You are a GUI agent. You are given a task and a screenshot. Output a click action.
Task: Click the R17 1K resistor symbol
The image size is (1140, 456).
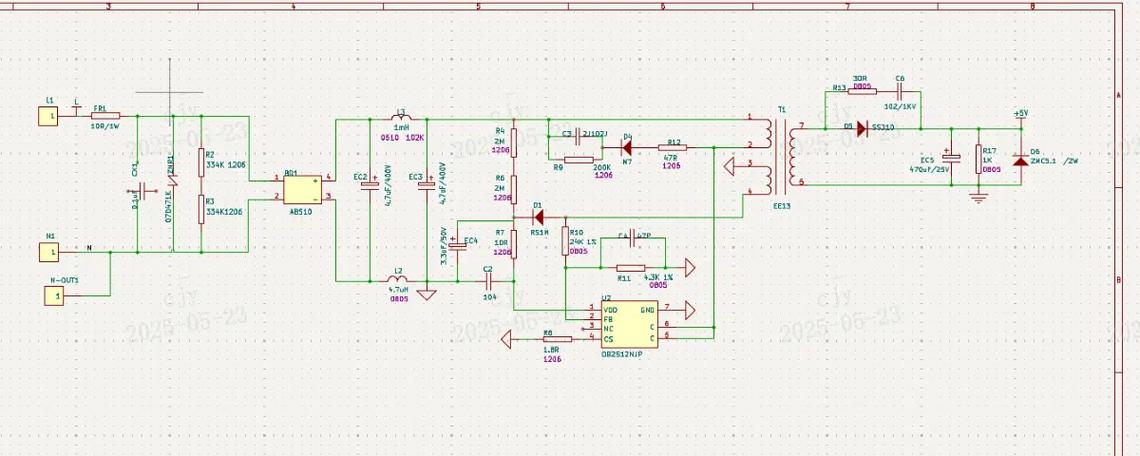(978, 159)
